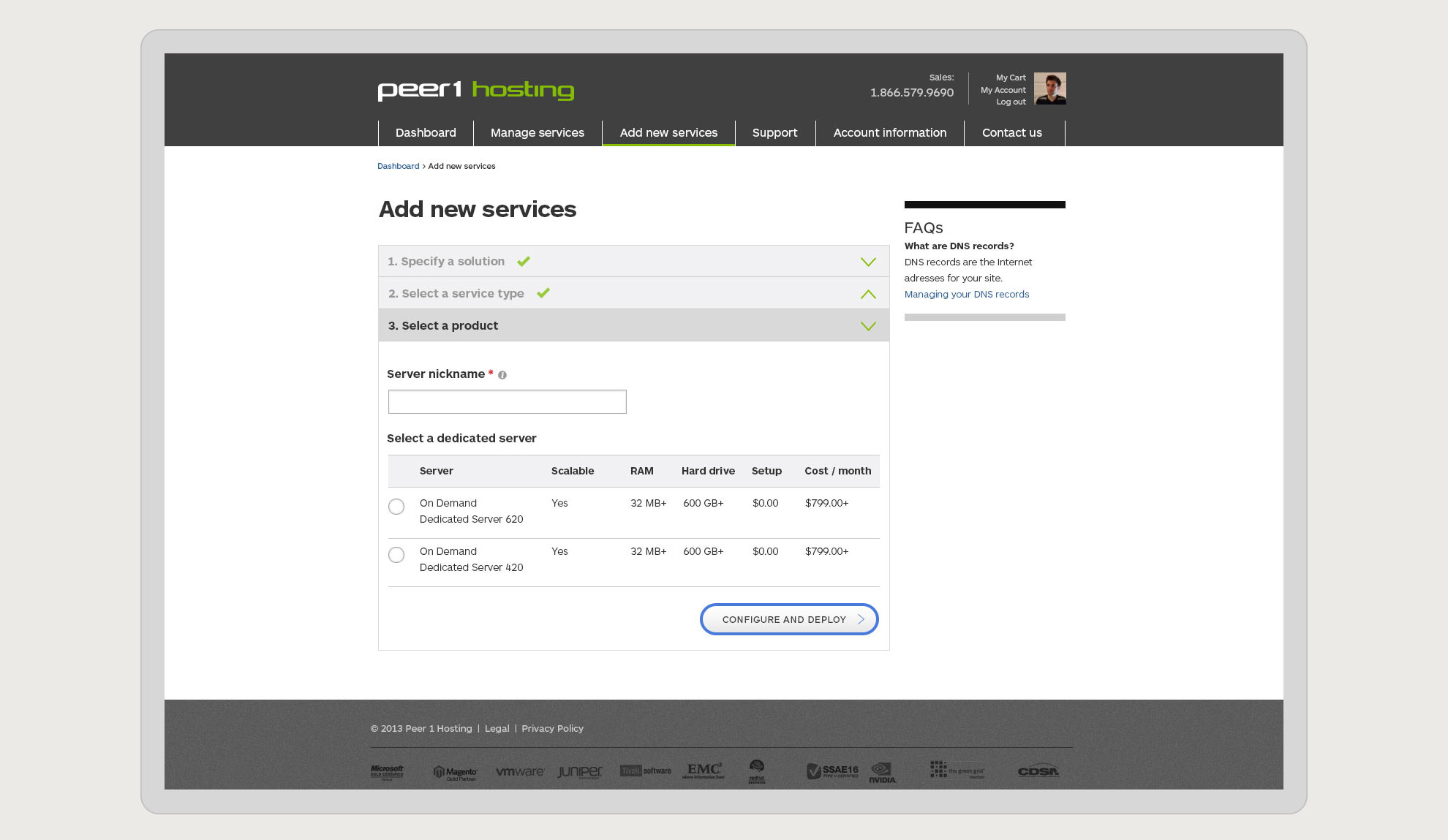Click the '2. Select a service type' heading
1448x840 pixels.
pos(456,293)
